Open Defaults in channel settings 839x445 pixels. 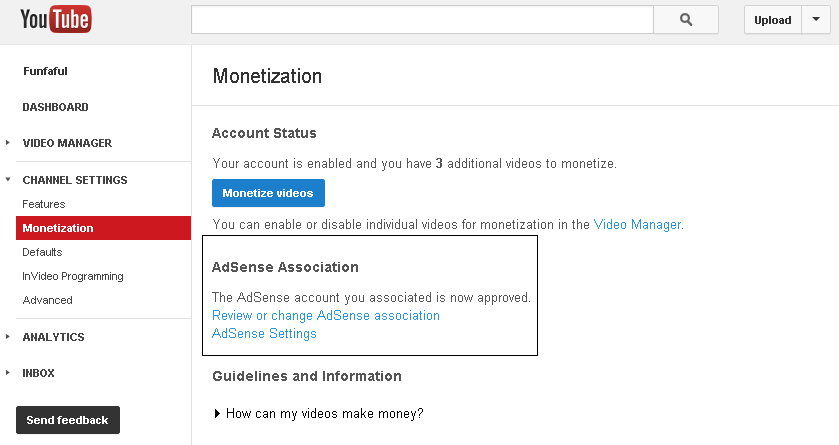pos(42,252)
